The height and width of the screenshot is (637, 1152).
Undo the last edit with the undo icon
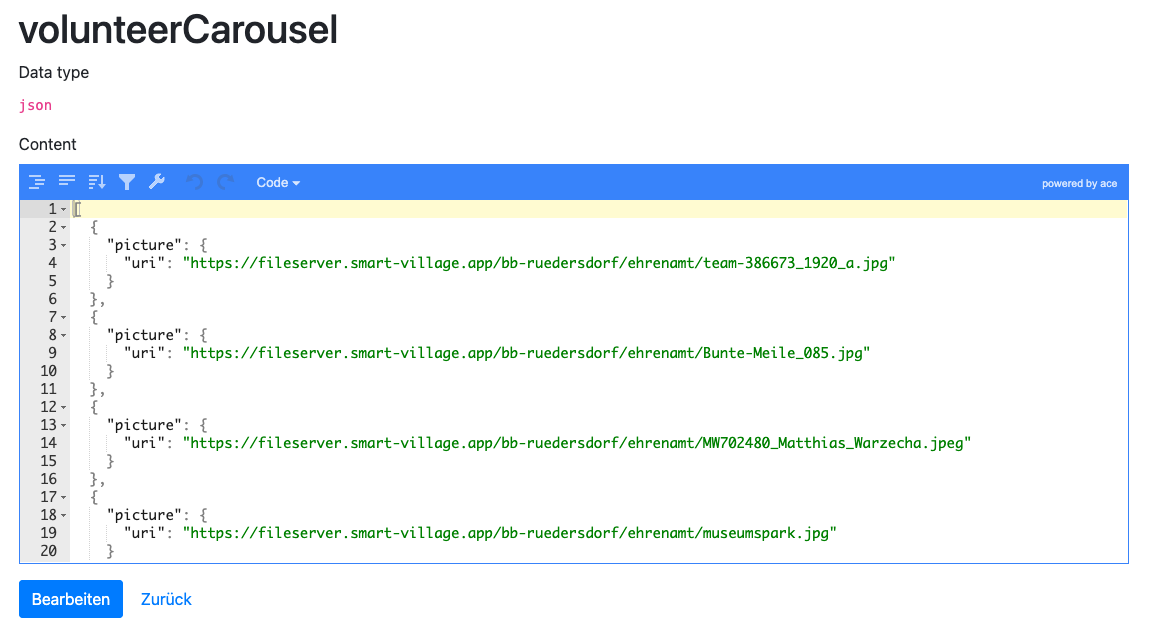pos(196,181)
